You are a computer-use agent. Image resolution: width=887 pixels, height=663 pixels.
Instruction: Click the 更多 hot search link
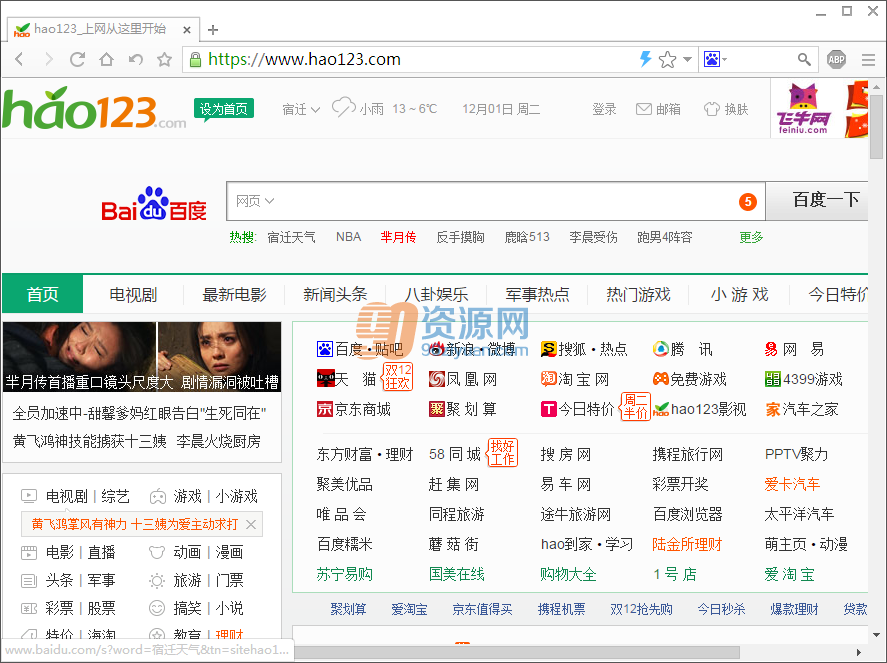(751, 237)
